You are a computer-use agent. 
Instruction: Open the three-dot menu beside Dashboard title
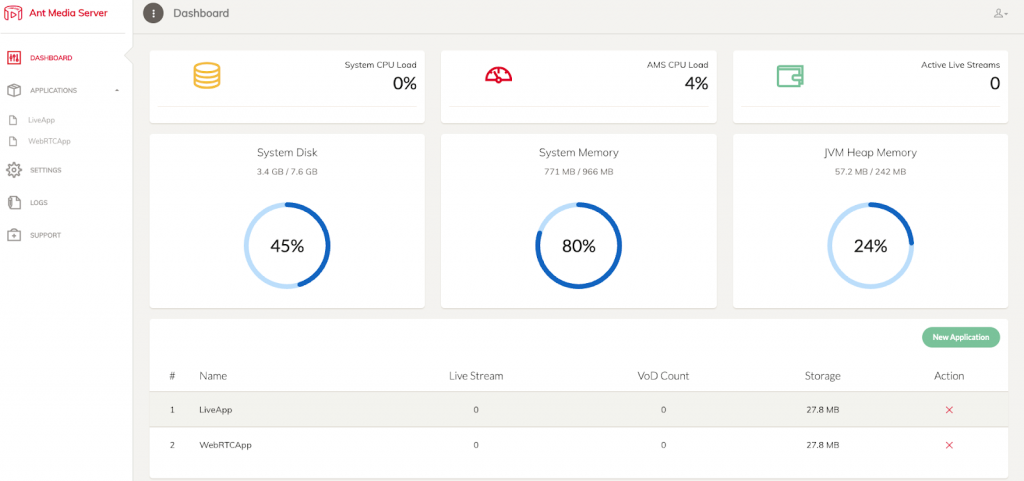153,13
